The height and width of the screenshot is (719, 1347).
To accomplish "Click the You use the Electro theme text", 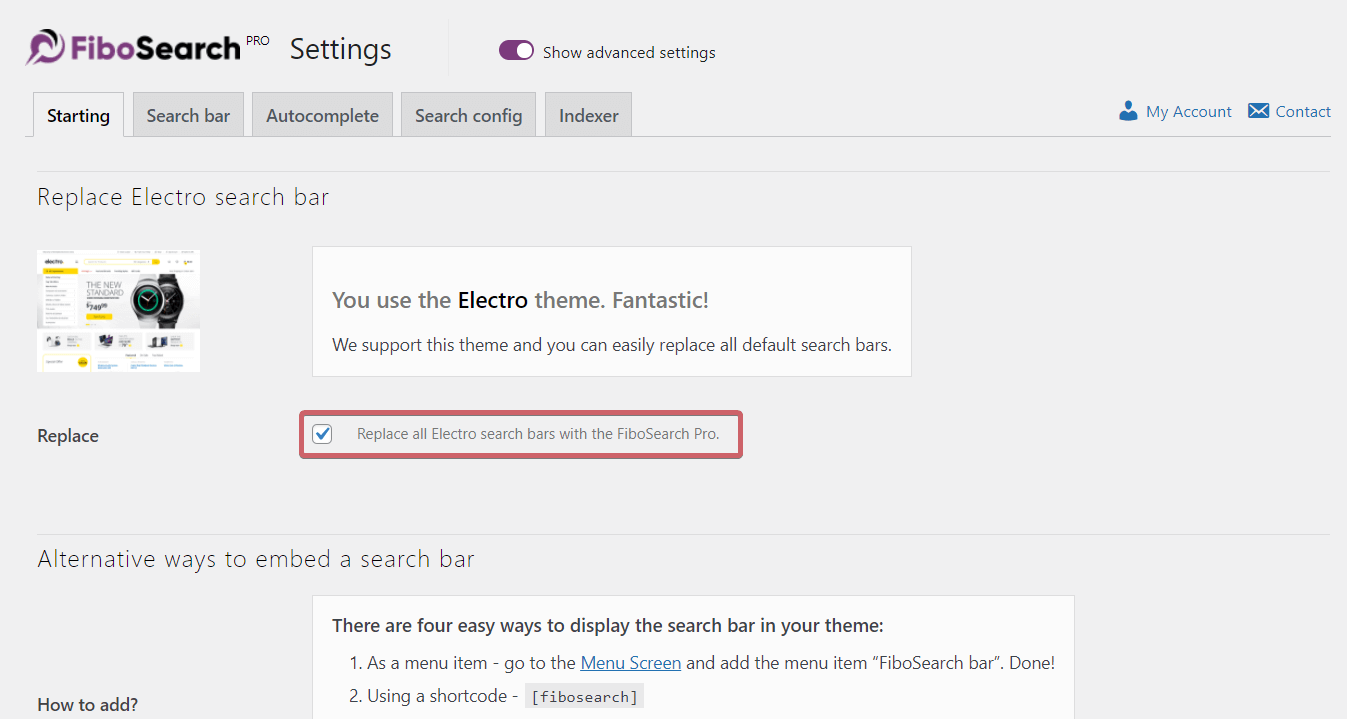I will point(520,299).
